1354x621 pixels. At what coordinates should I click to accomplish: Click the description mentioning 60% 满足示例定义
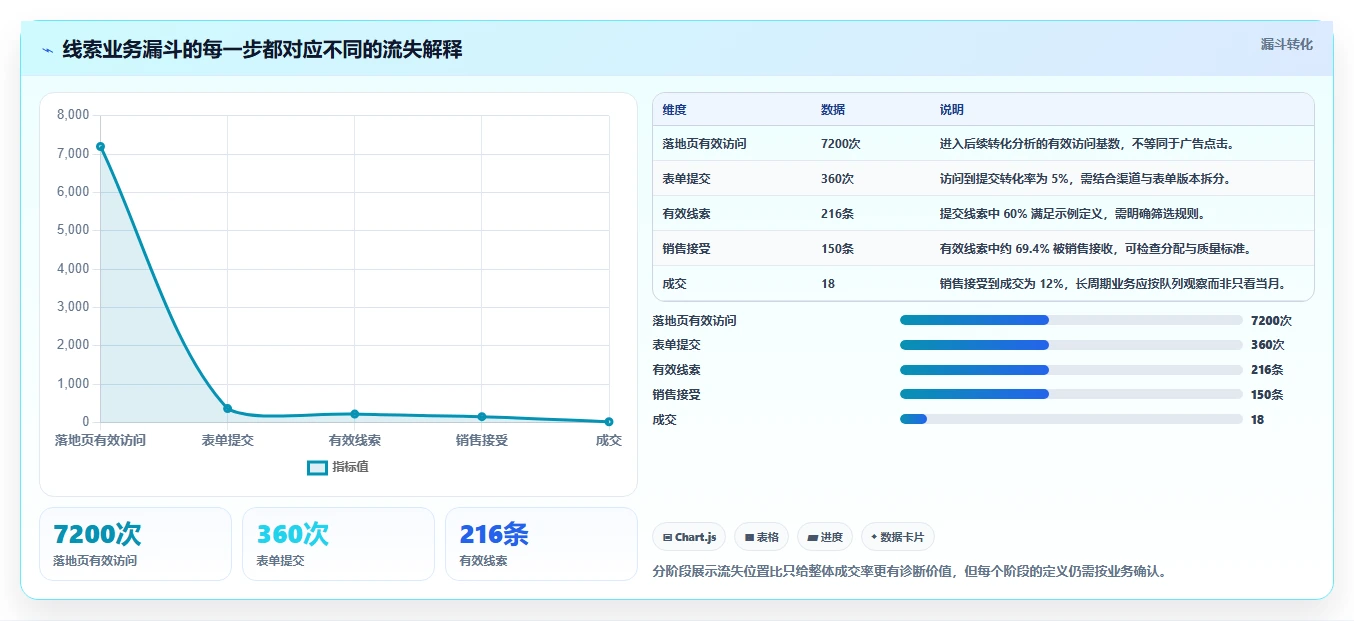pyautogui.click(x=1074, y=214)
